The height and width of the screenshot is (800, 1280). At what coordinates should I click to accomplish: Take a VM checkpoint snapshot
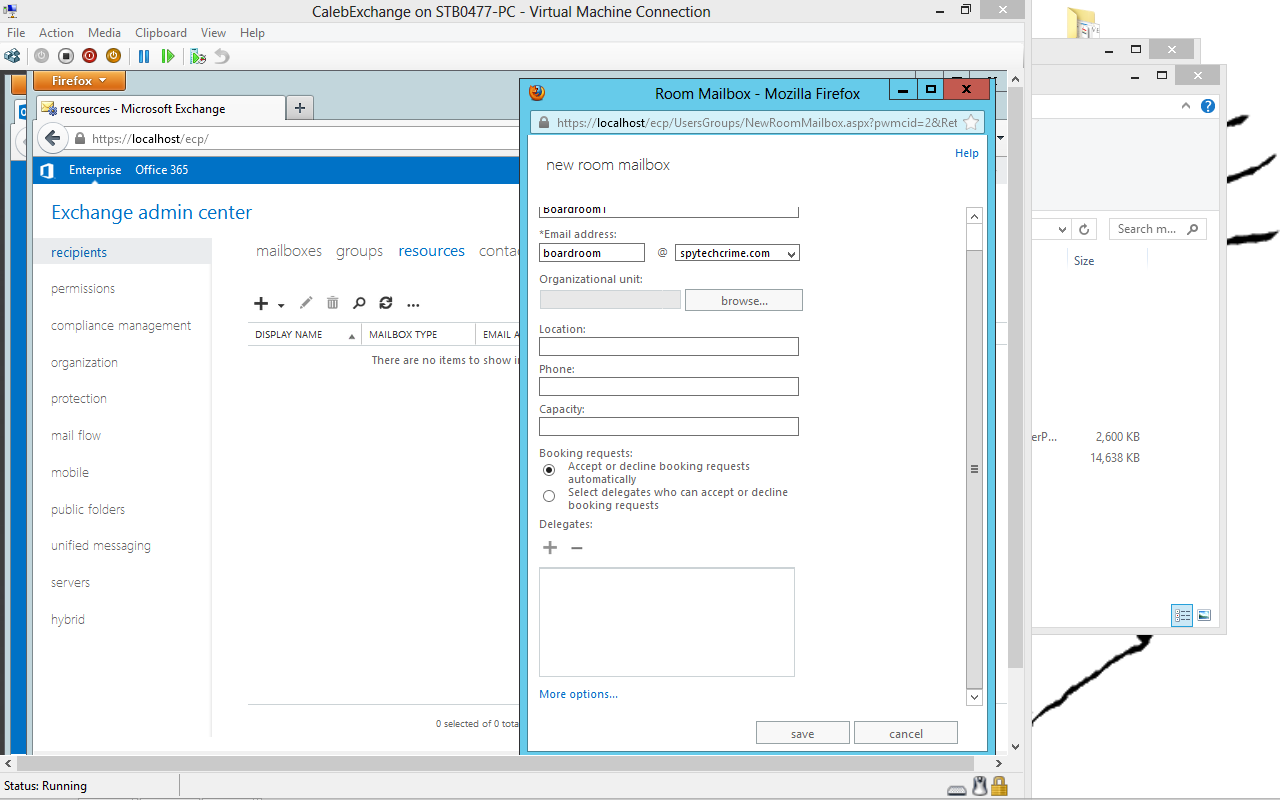(x=199, y=56)
